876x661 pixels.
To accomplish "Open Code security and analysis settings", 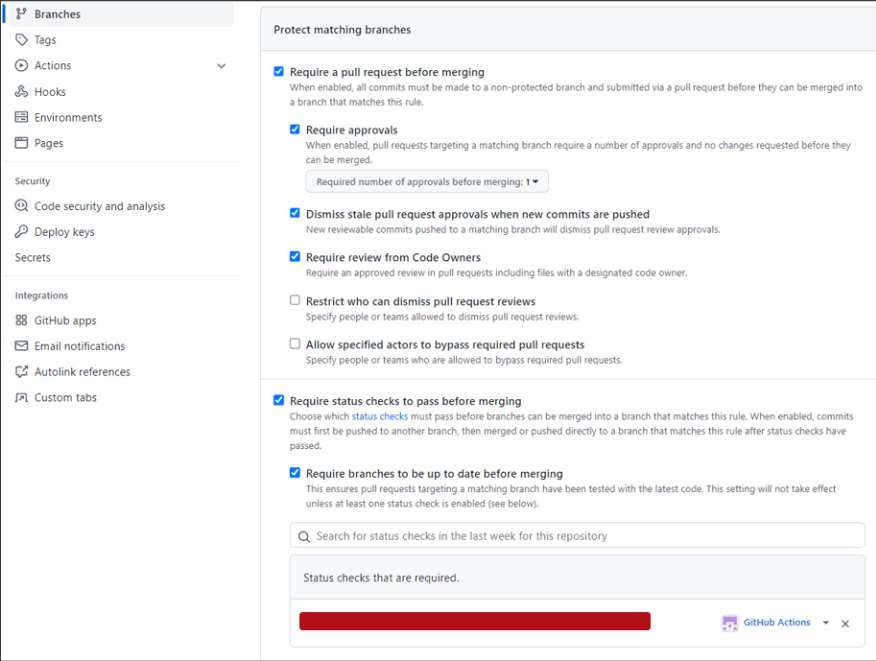I will (99, 207).
